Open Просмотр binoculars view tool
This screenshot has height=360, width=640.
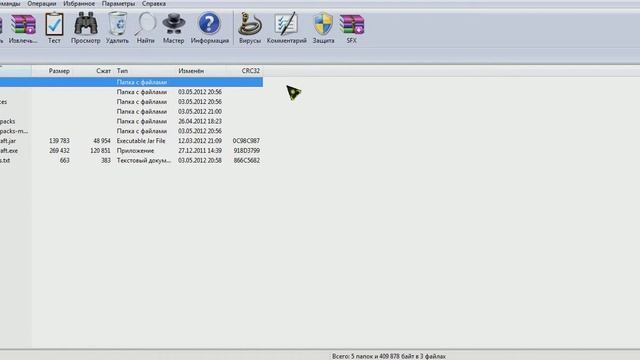tap(85, 28)
